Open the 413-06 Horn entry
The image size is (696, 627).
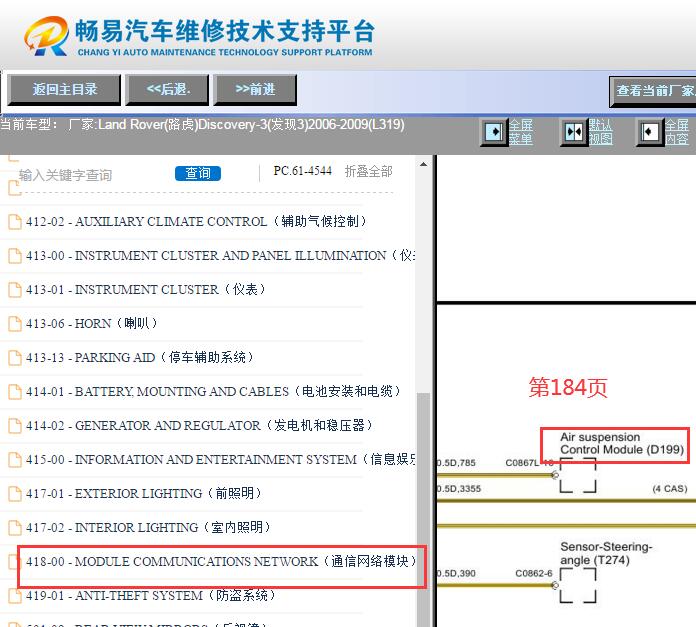pyautogui.click(x=91, y=323)
